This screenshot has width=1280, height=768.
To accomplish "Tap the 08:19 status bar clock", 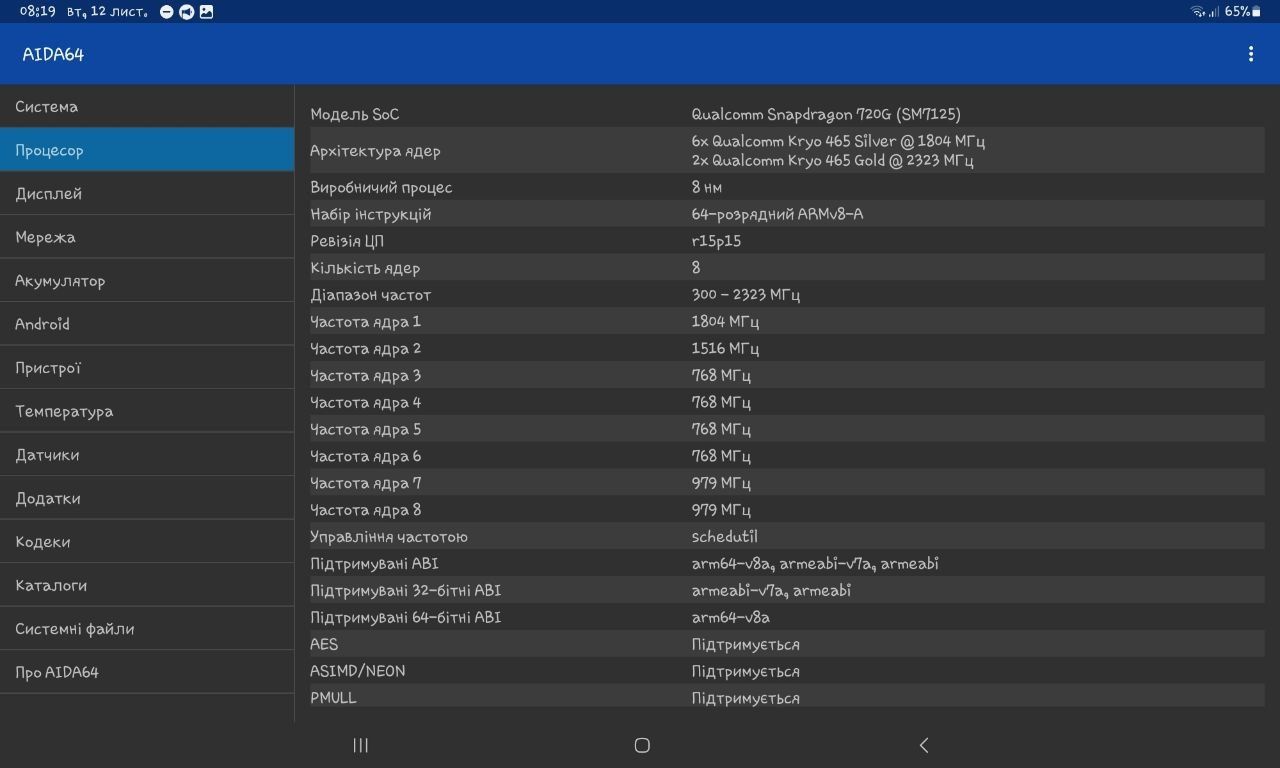I will coord(37,12).
